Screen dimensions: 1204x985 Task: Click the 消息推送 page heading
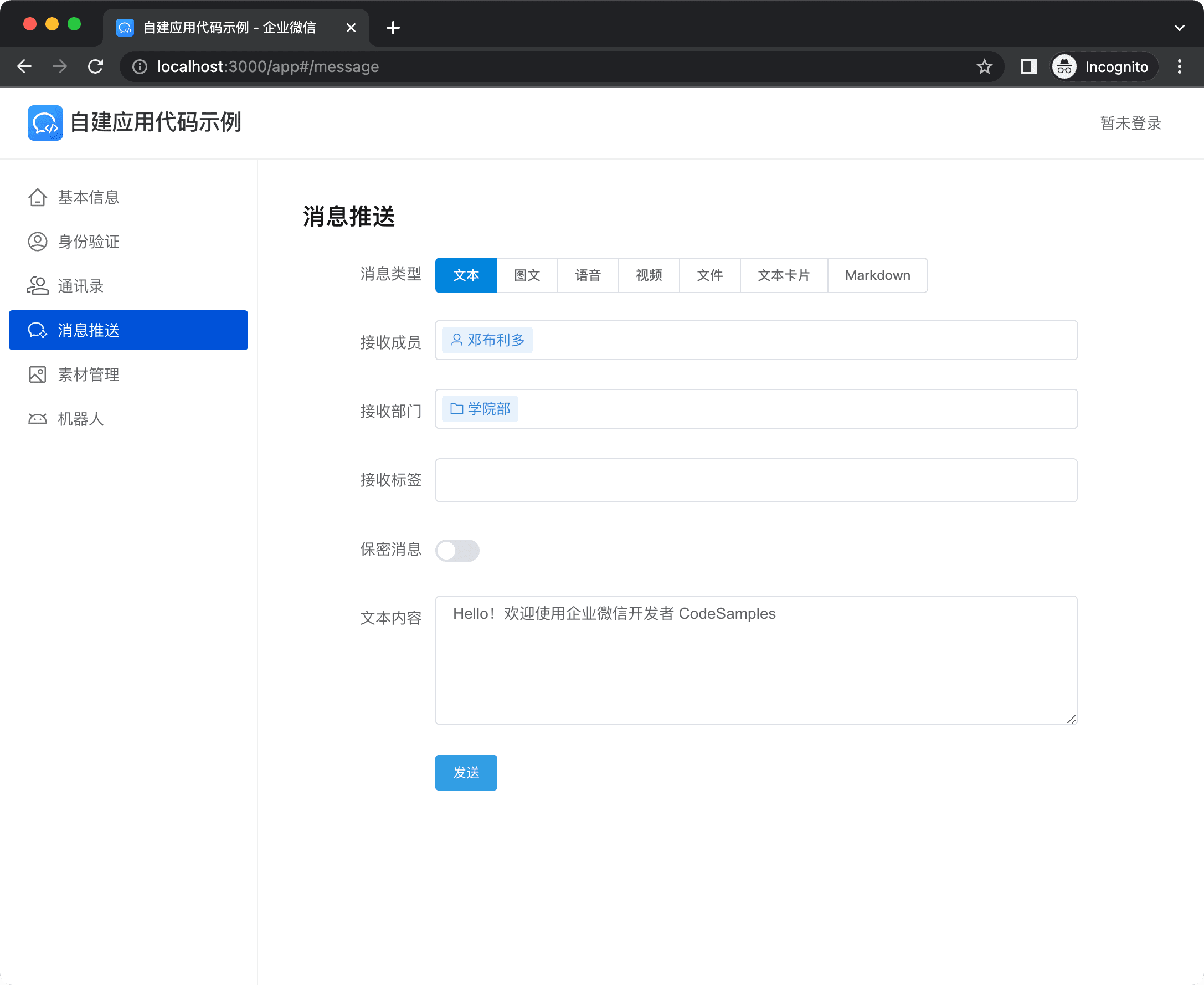coord(349,216)
